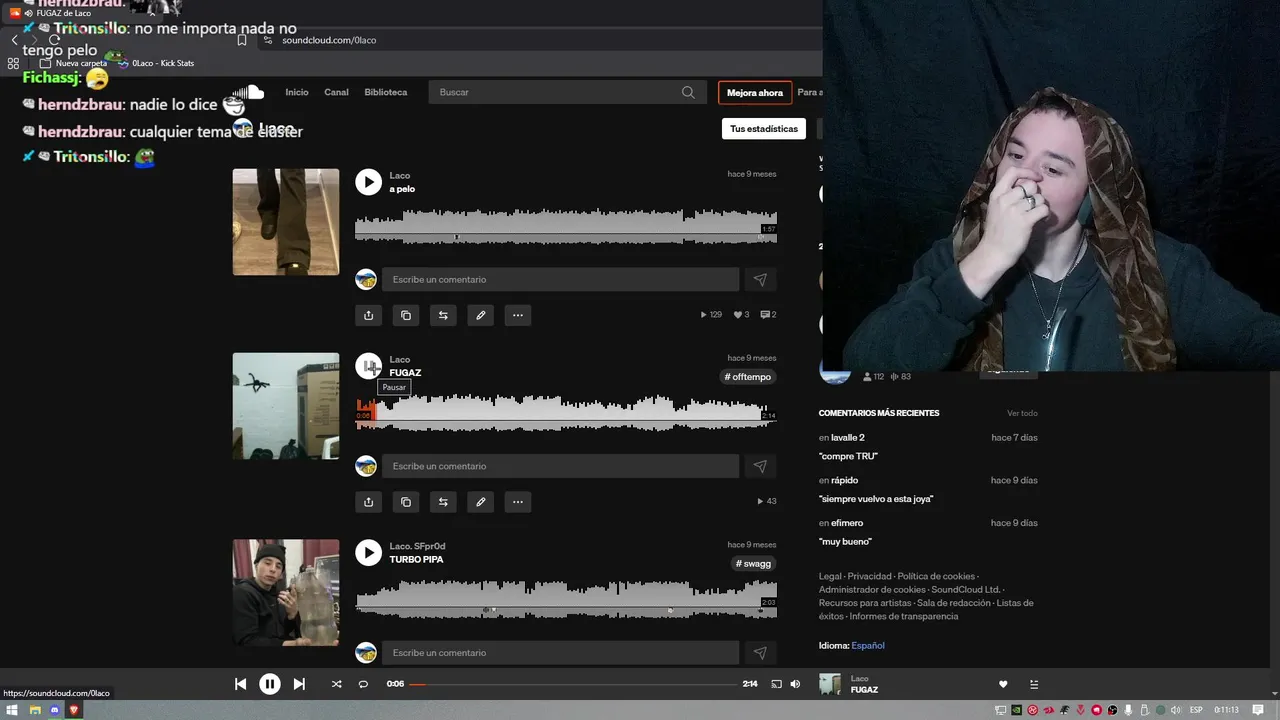The image size is (1280, 720).
Task: Click the search magnifier icon
Action: (x=688, y=92)
